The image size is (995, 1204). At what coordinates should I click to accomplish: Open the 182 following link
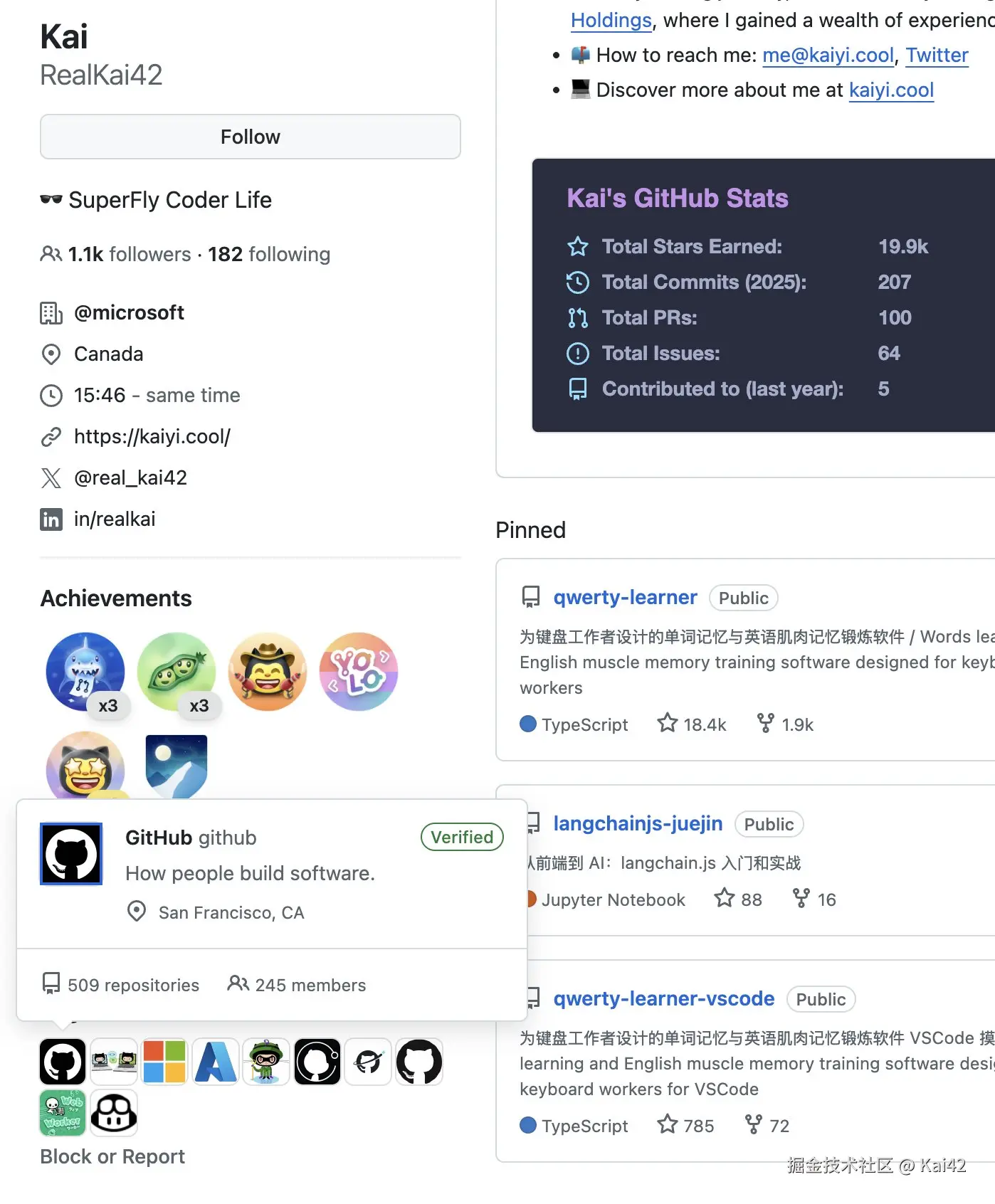pos(268,254)
